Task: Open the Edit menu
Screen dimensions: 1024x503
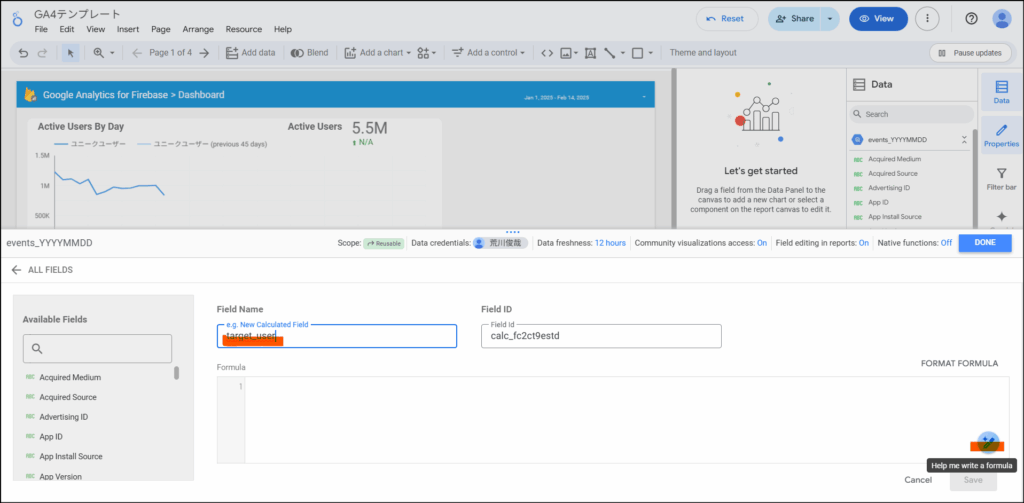Action: click(x=67, y=29)
